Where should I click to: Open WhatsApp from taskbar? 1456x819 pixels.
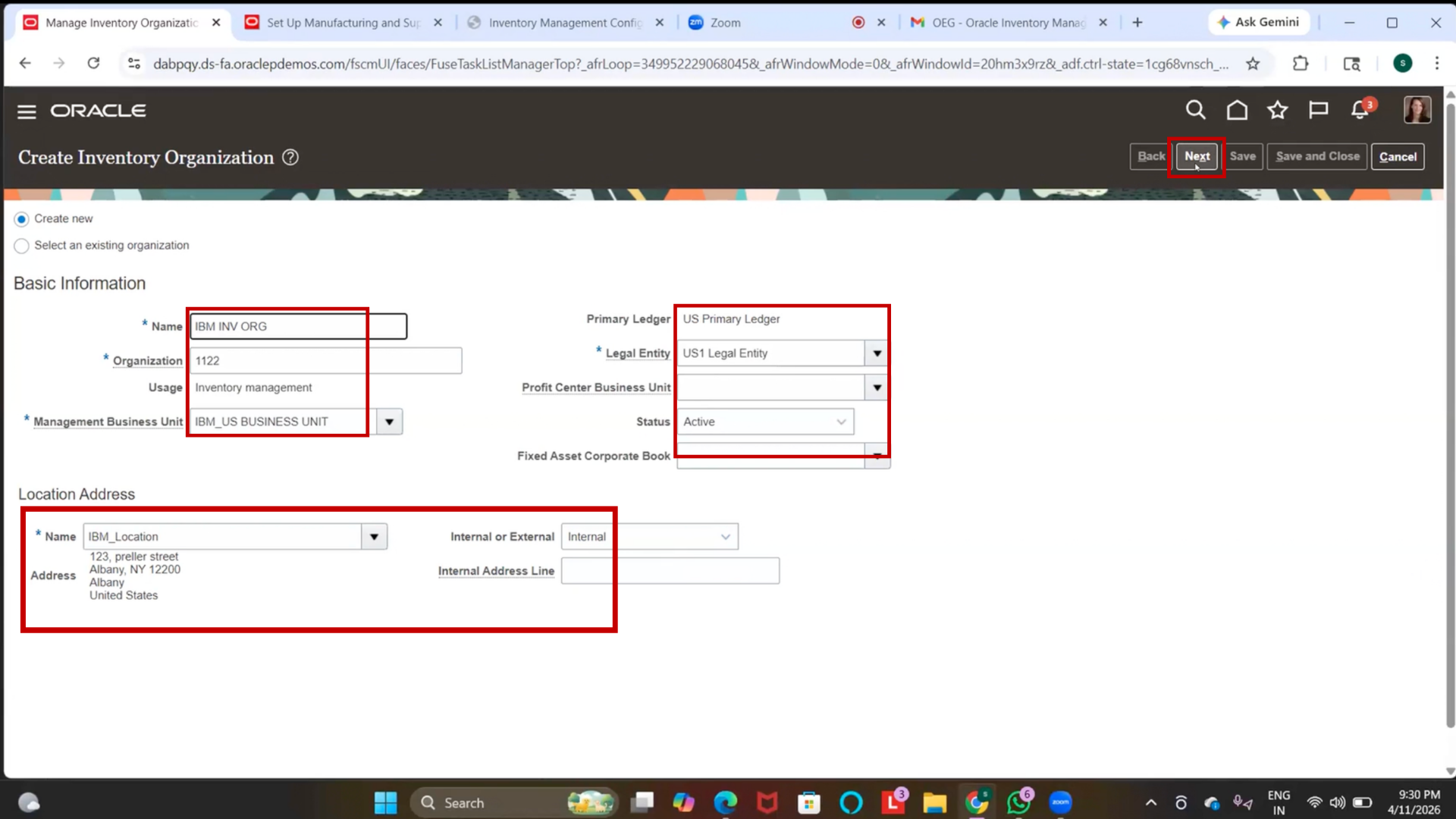pyautogui.click(x=1018, y=802)
